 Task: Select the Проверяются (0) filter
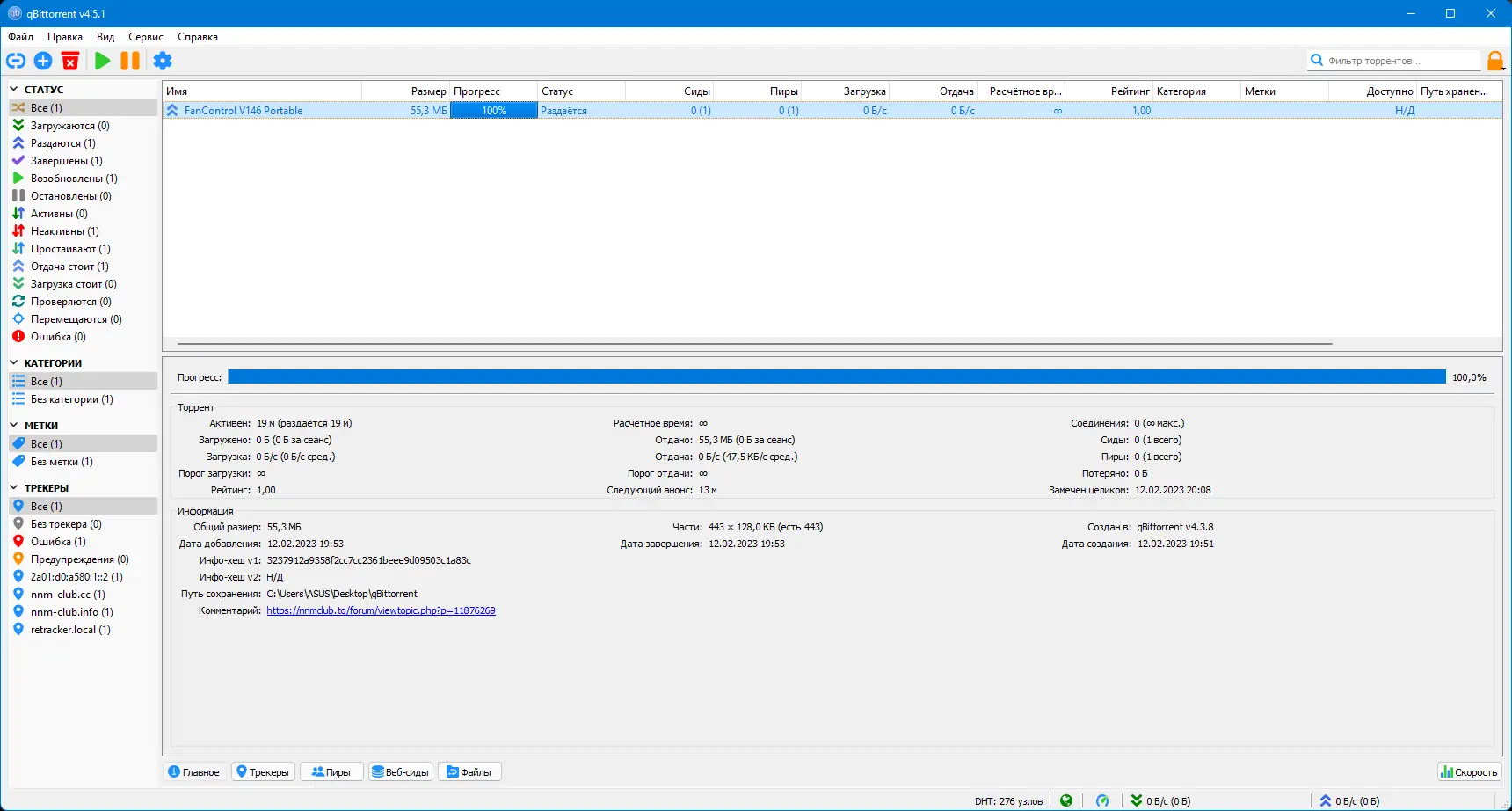83,302
